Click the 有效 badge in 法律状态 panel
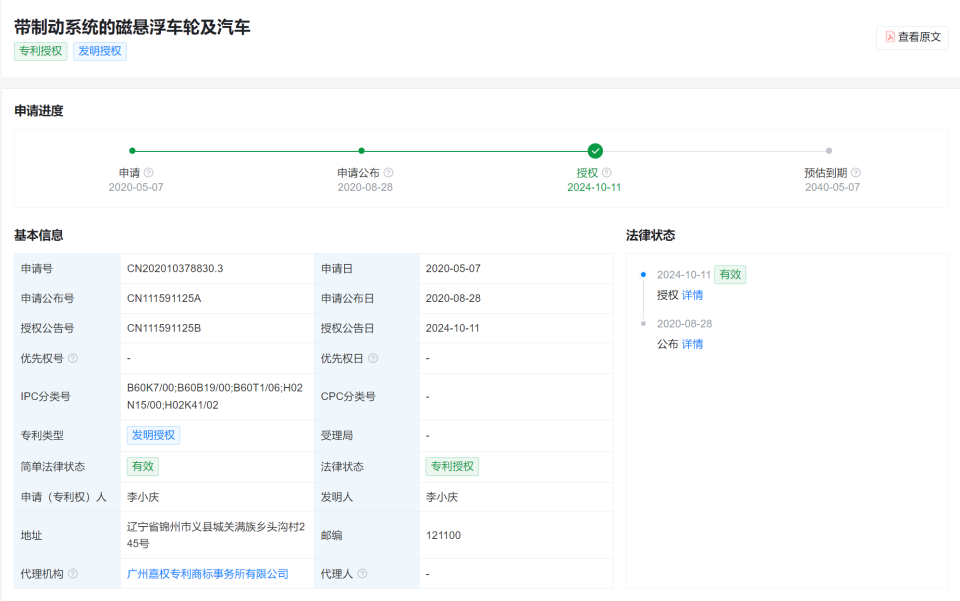 [729, 274]
